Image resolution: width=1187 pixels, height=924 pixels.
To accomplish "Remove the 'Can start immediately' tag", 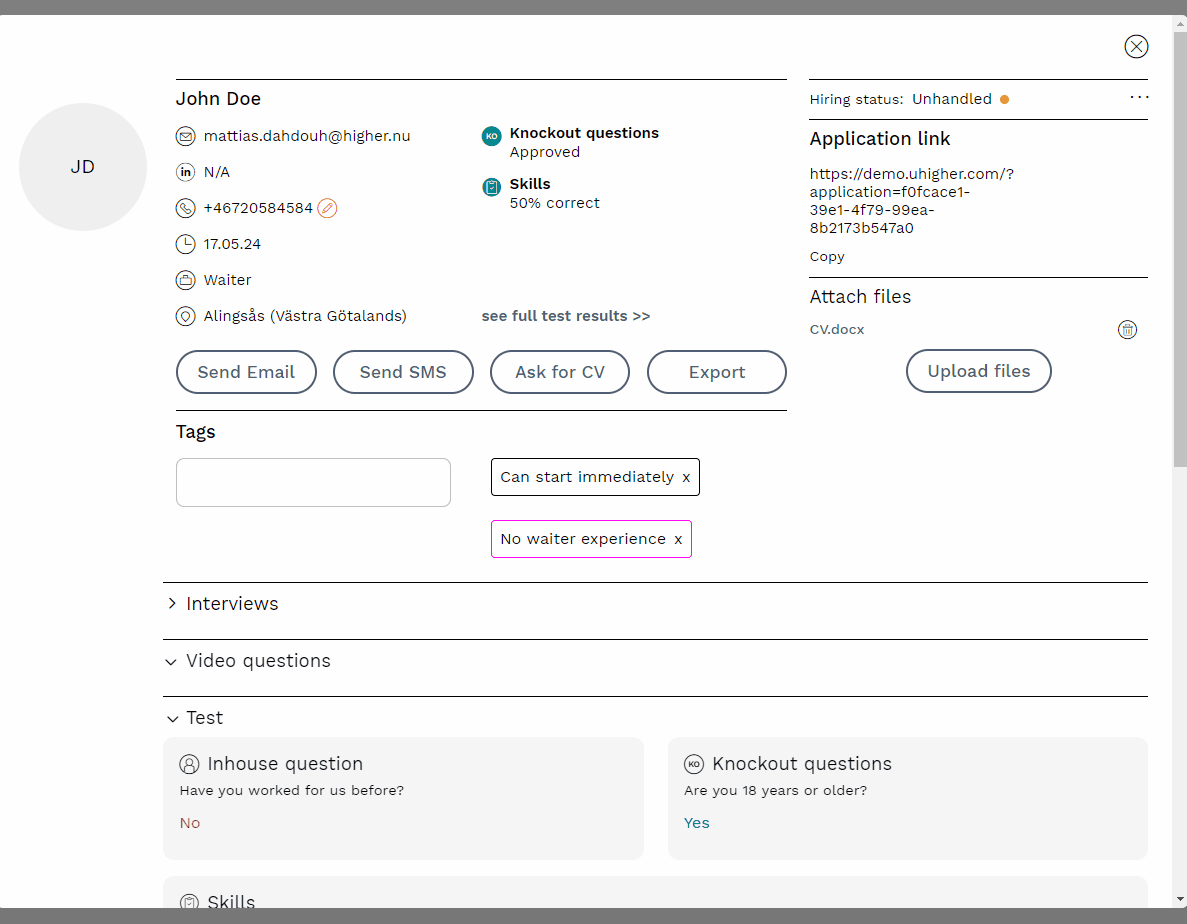I will click(686, 478).
